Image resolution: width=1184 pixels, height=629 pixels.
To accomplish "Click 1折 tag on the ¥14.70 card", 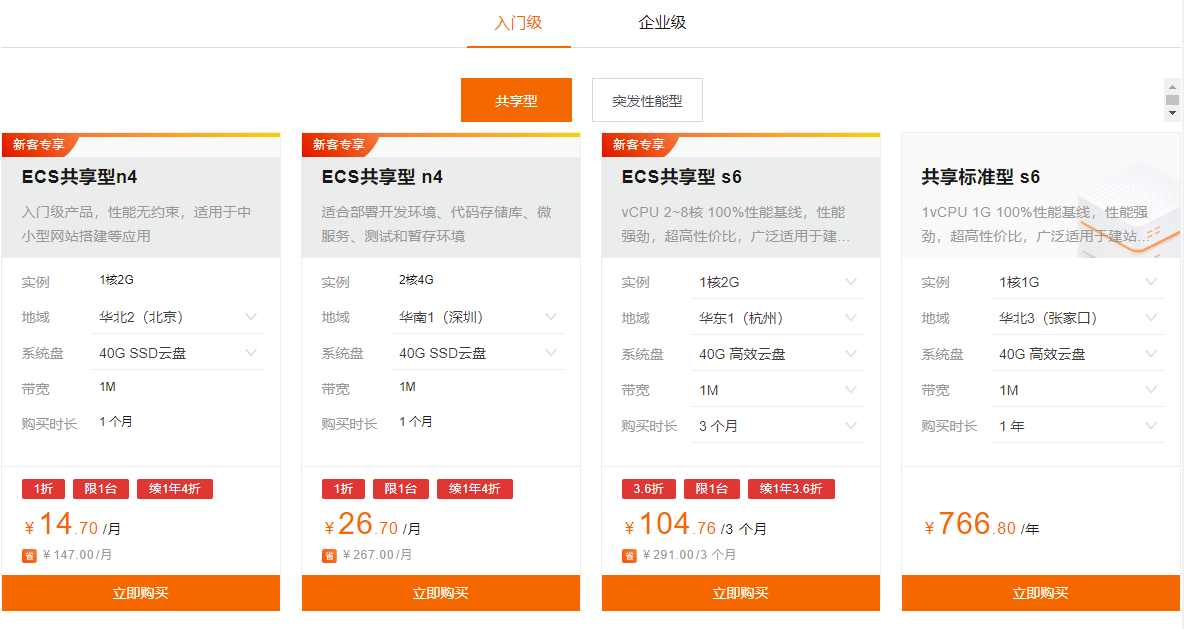I will tap(44, 489).
